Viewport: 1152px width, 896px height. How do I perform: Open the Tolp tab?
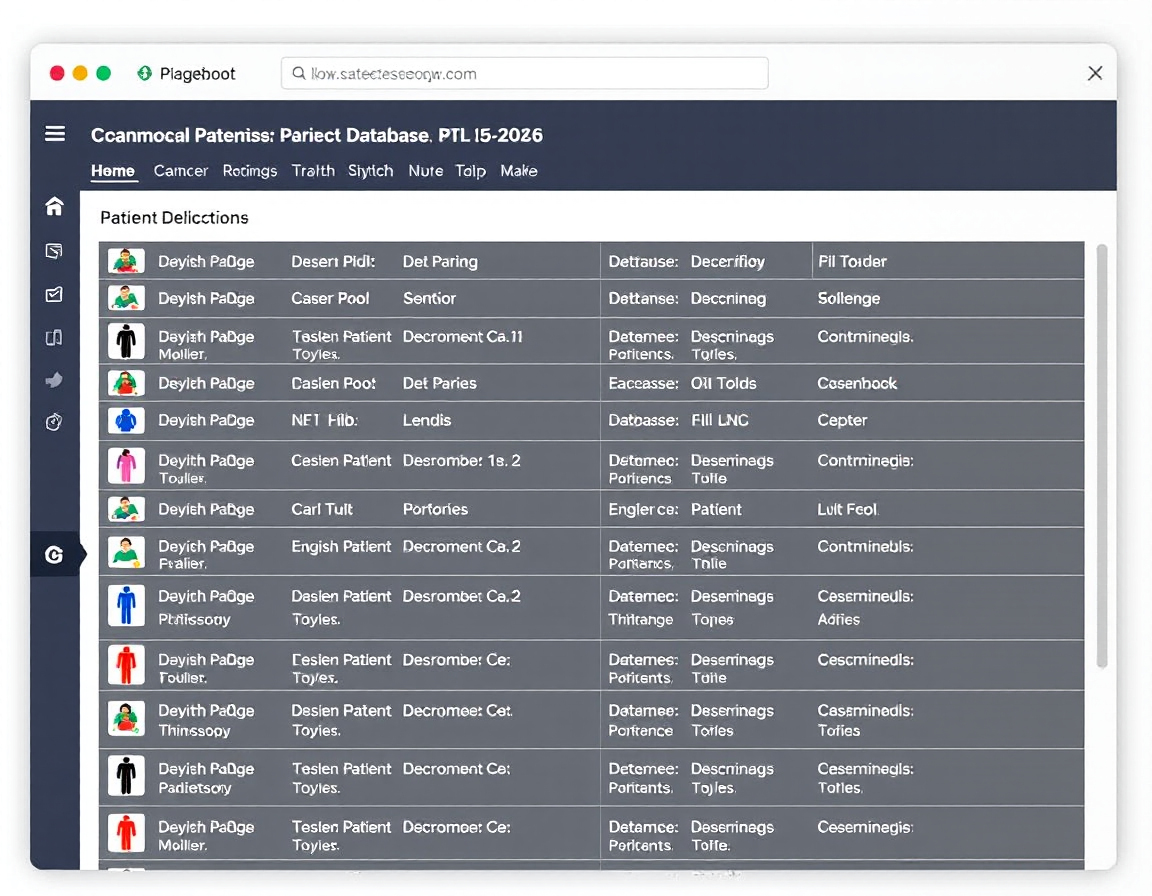470,171
